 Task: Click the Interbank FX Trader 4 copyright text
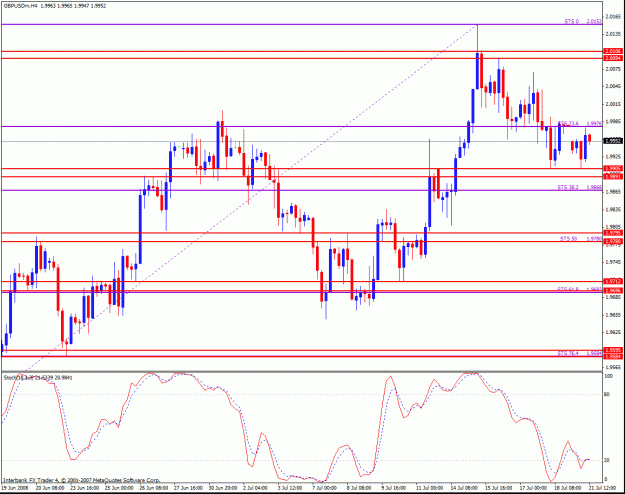(x=82, y=480)
